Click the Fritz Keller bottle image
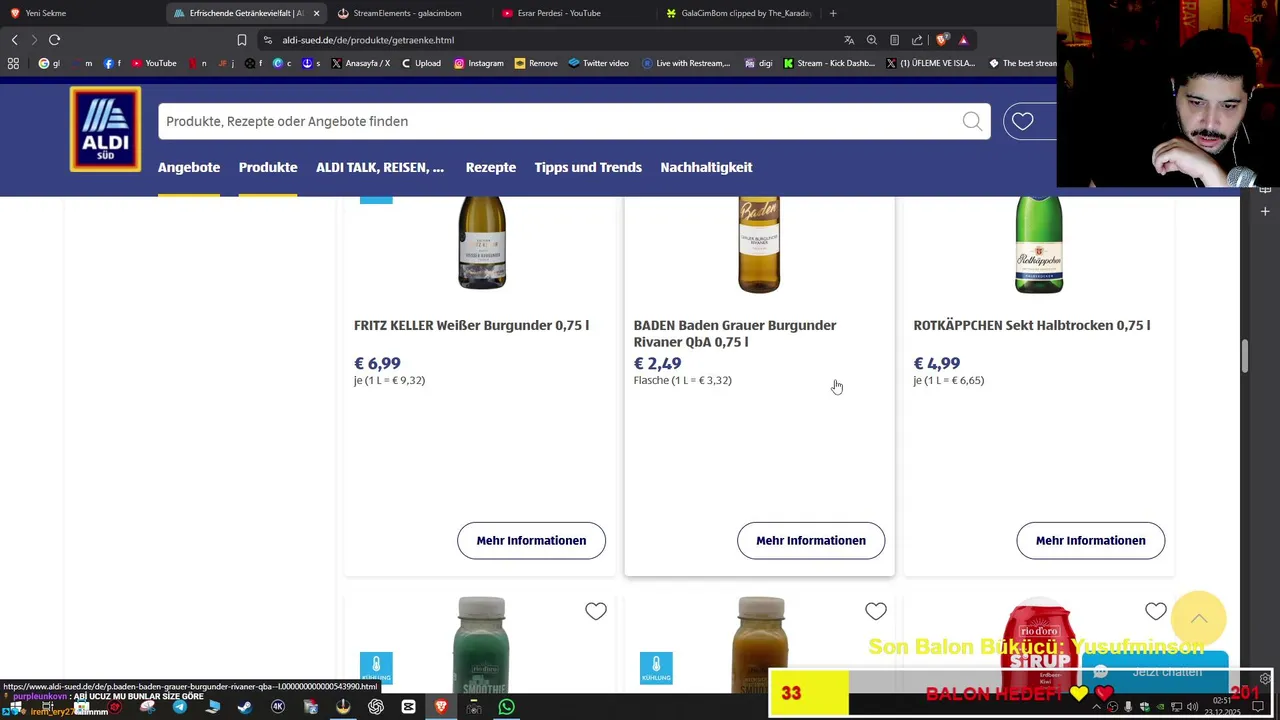This screenshot has height=720, width=1280. click(x=482, y=243)
